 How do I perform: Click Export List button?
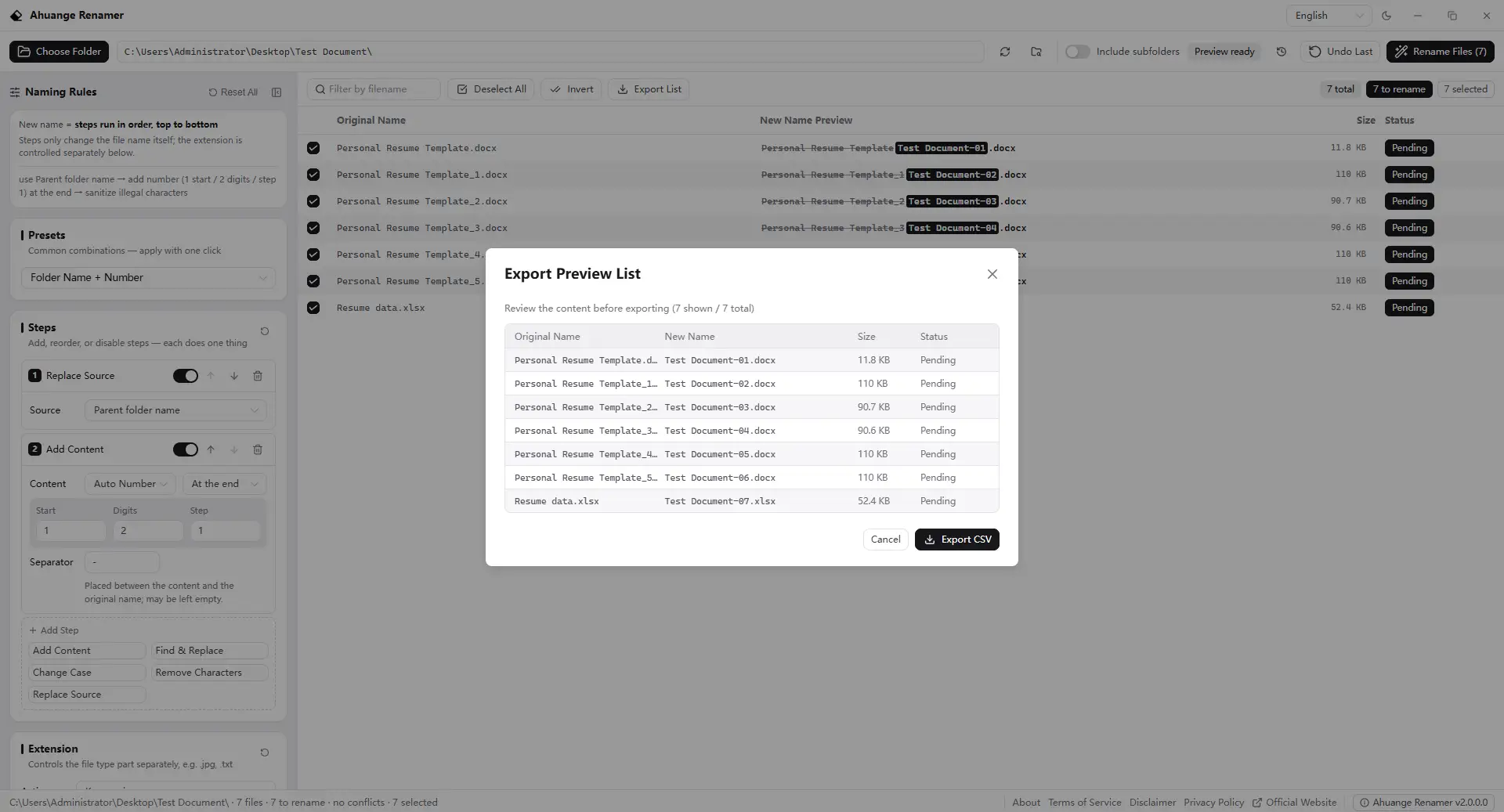(649, 89)
